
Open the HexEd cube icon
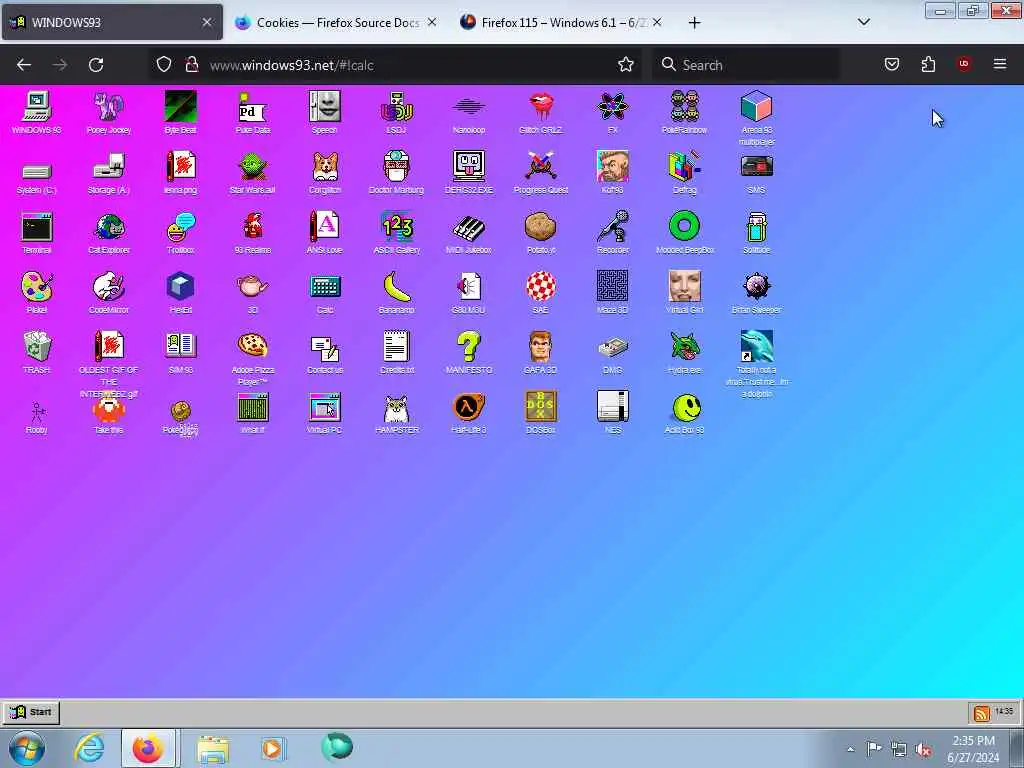180,287
